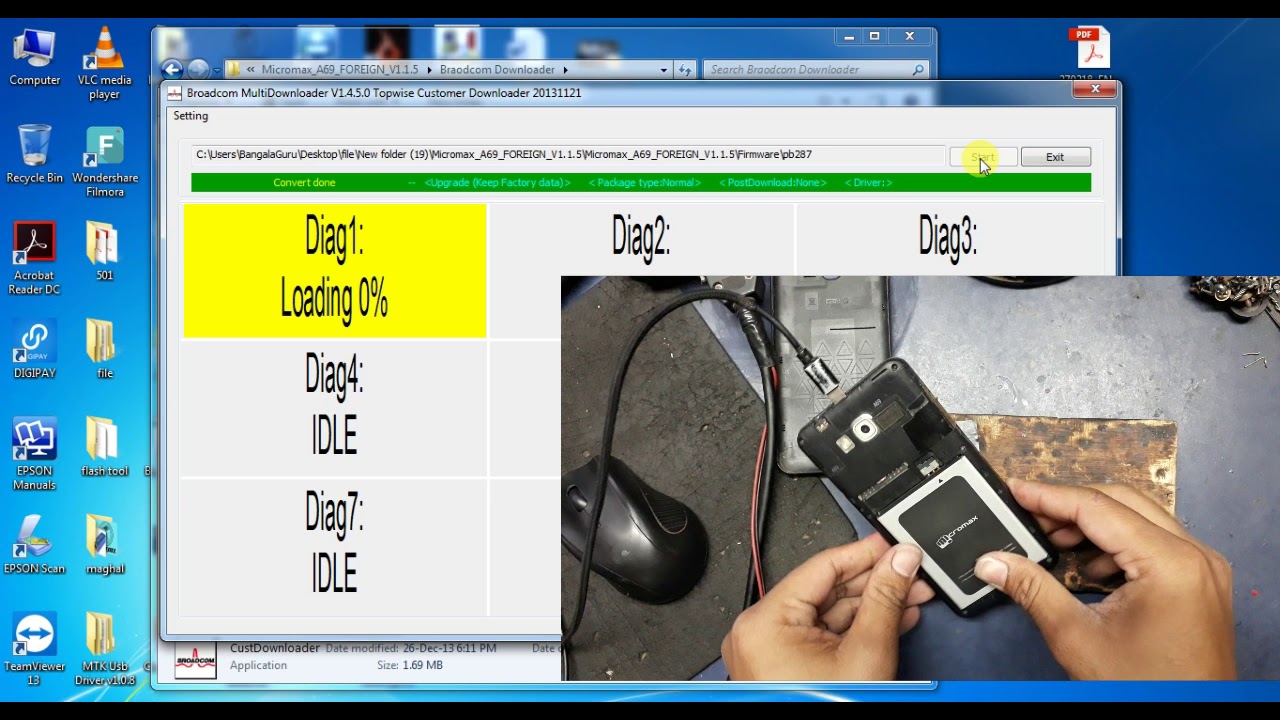Open the 501 folder on desktop
1280x720 pixels.
[104, 251]
